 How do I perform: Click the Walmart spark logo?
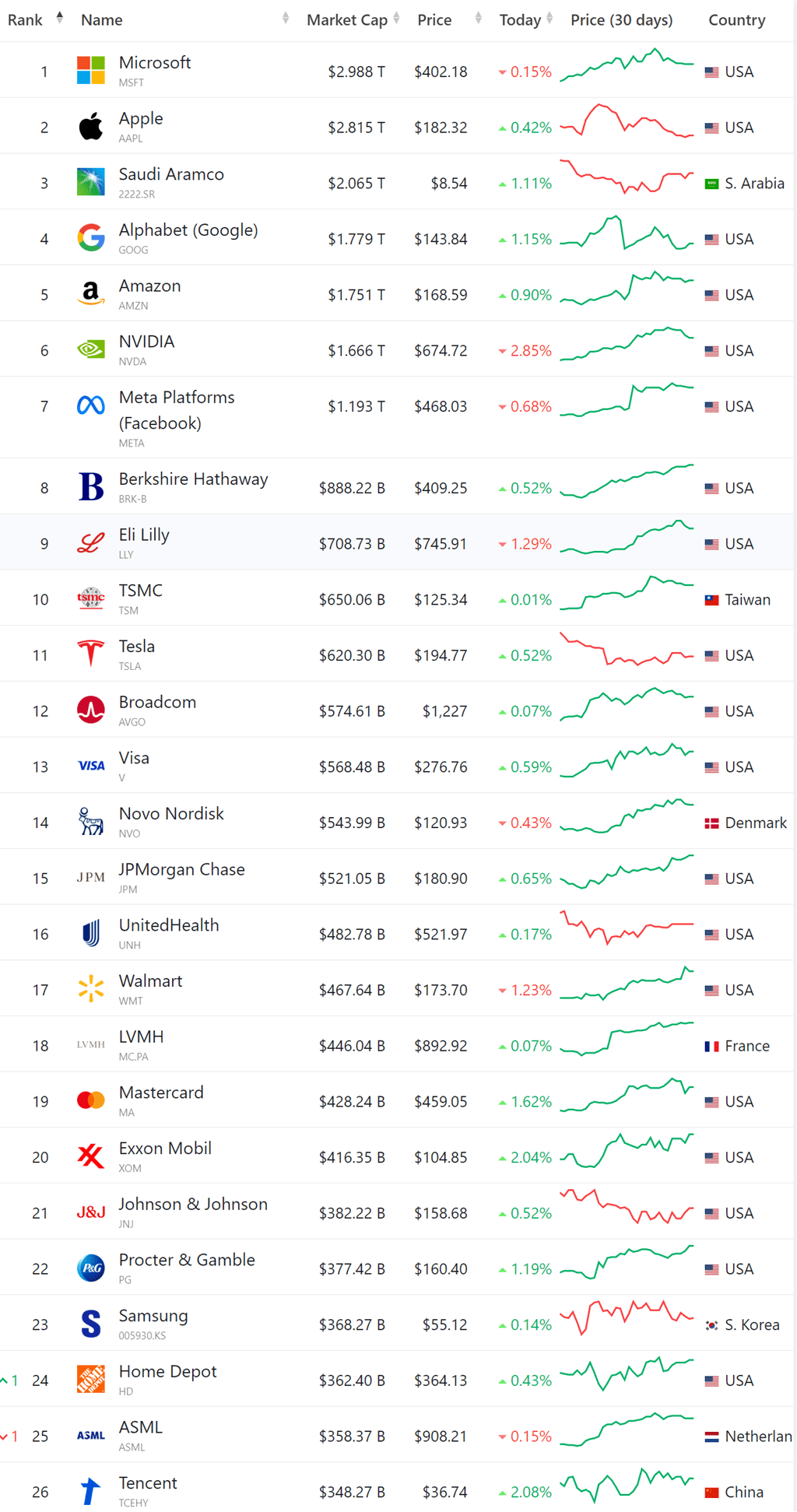tap(91, 988)
